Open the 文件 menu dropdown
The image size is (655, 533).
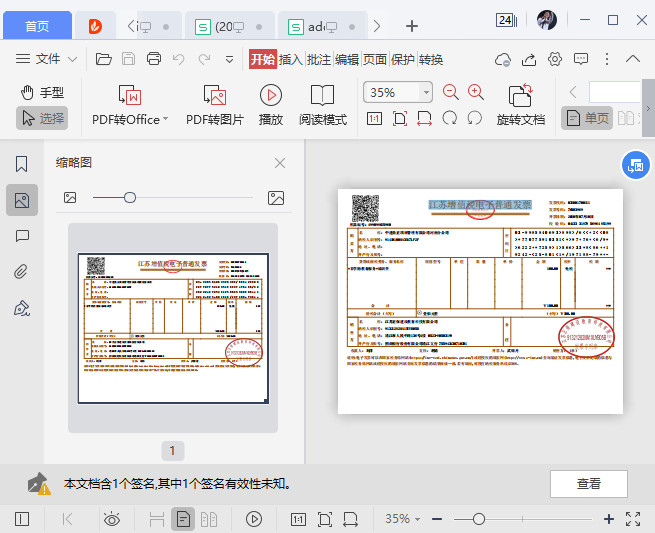point(47,59)
